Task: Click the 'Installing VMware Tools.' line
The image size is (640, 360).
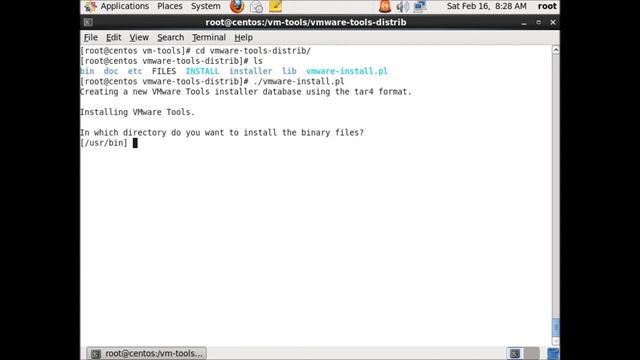Action: 138,112
